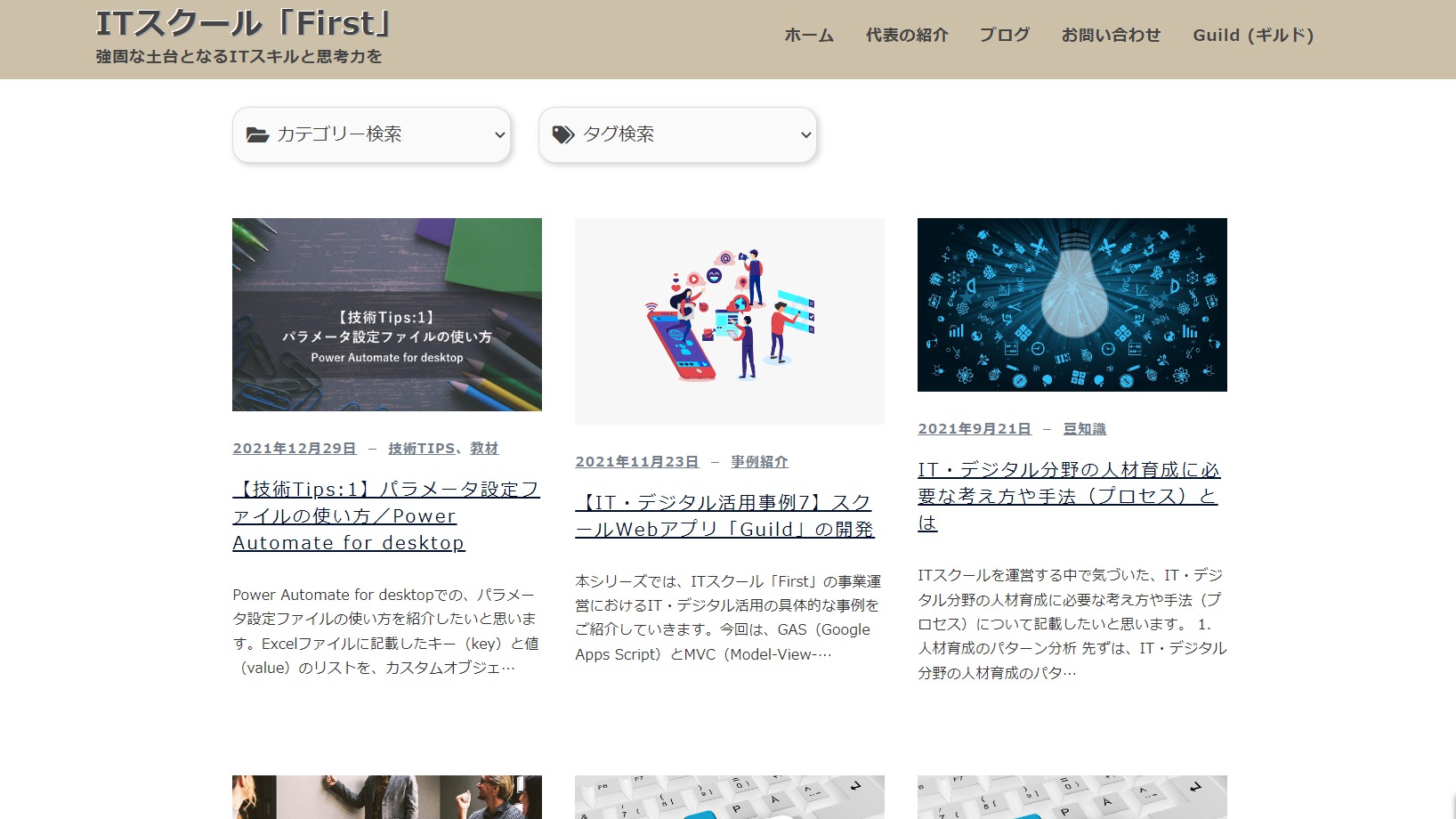The image size is (1456, 819).
Task: Open the ホーム menu item
Action: point(808,36)
